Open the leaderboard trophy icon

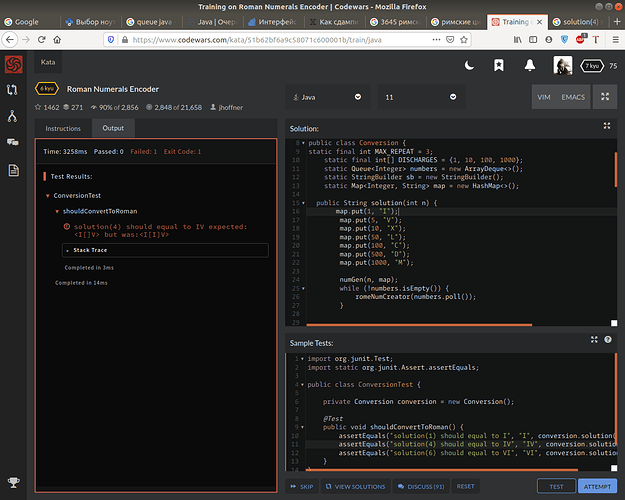click(x=14, y=482)
